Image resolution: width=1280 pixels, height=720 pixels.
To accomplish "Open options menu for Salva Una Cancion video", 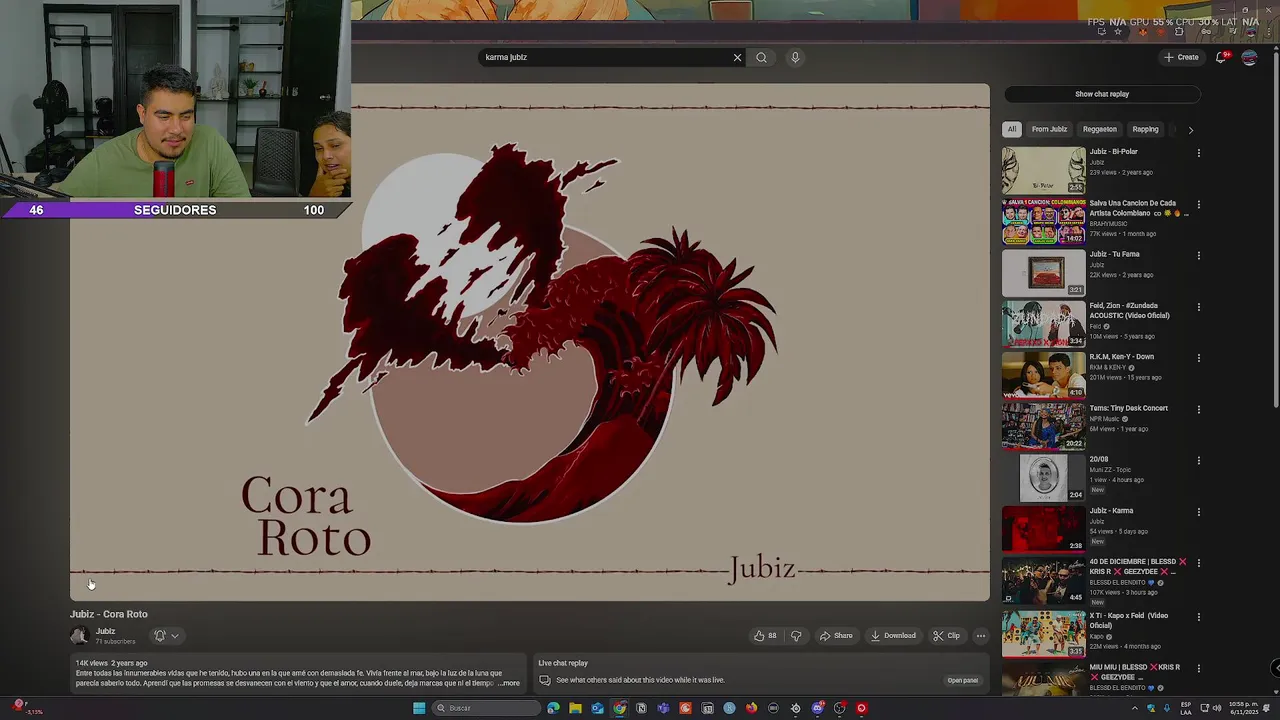I will click(x=1198, y=204).
